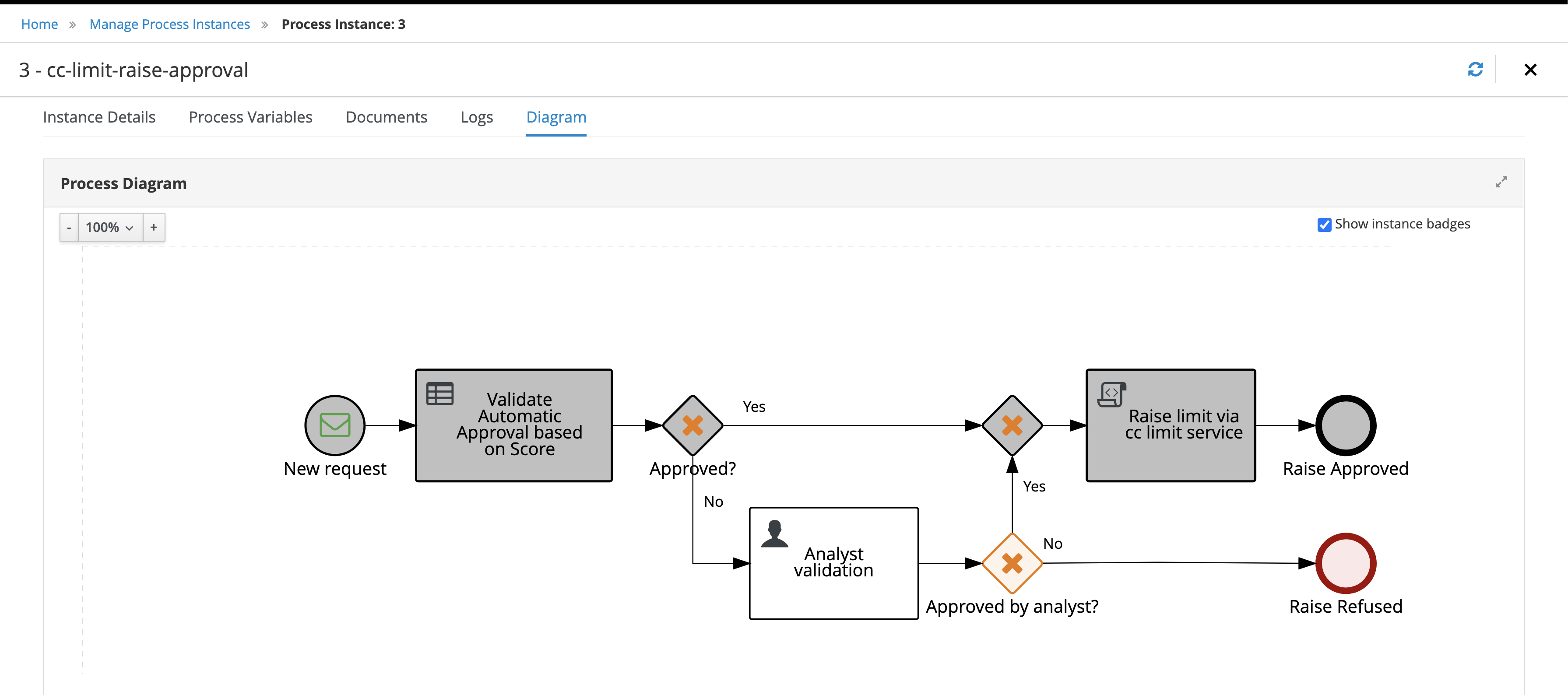
Task: Click the Raise limit via cc limit service task
Action: pyautogui.click(x=1171, y=425)
